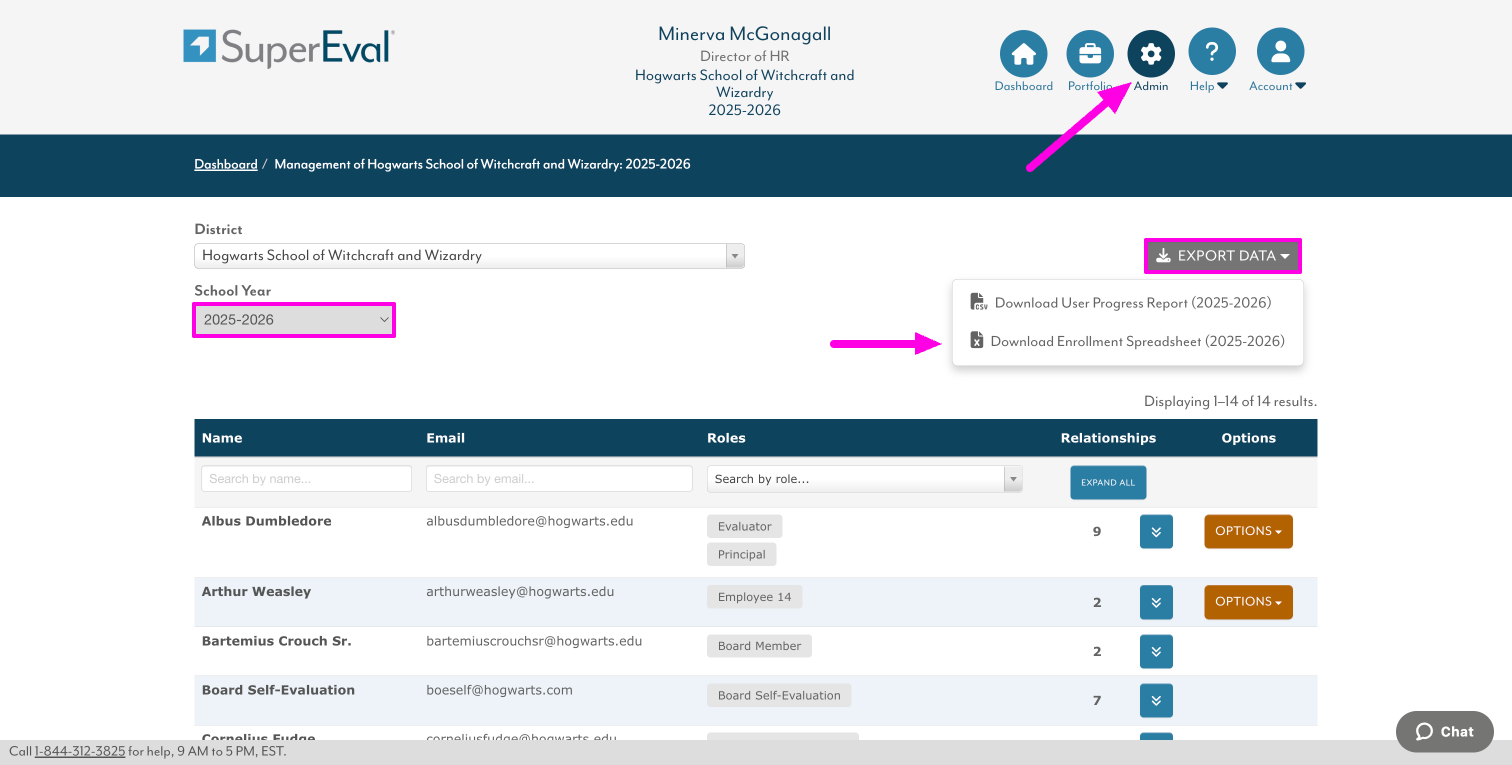
Task: Click boeself@hogwarts.com email
Action: tap(499, 690)
